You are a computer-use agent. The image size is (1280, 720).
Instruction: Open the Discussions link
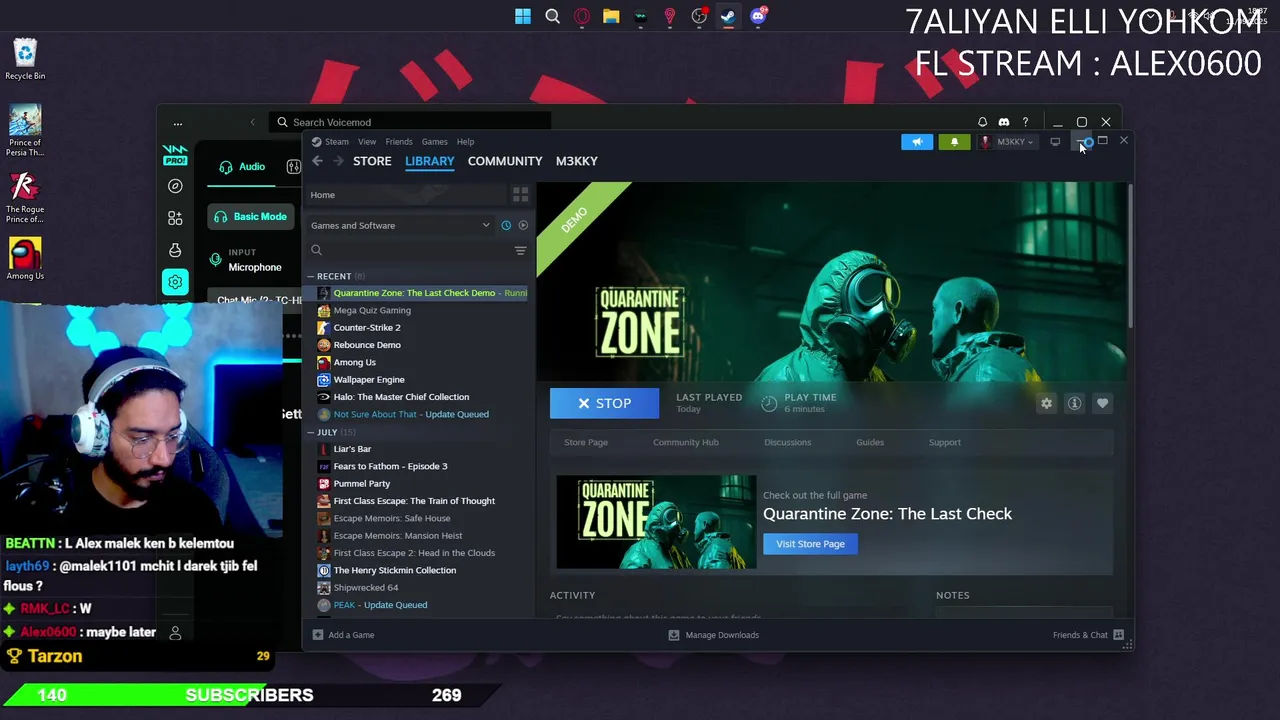tap(787, 442)
